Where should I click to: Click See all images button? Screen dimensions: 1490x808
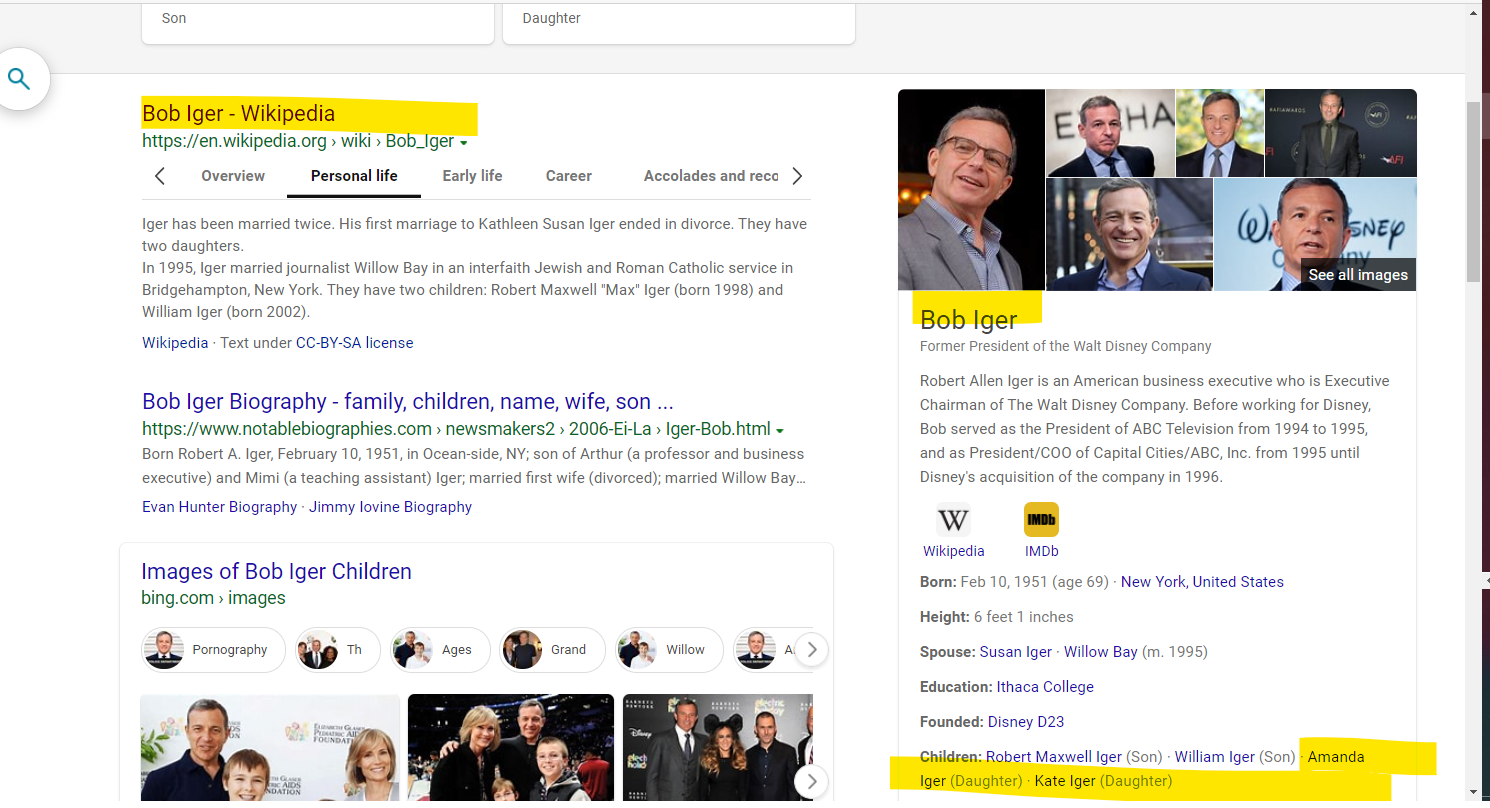click(1357, 275)
